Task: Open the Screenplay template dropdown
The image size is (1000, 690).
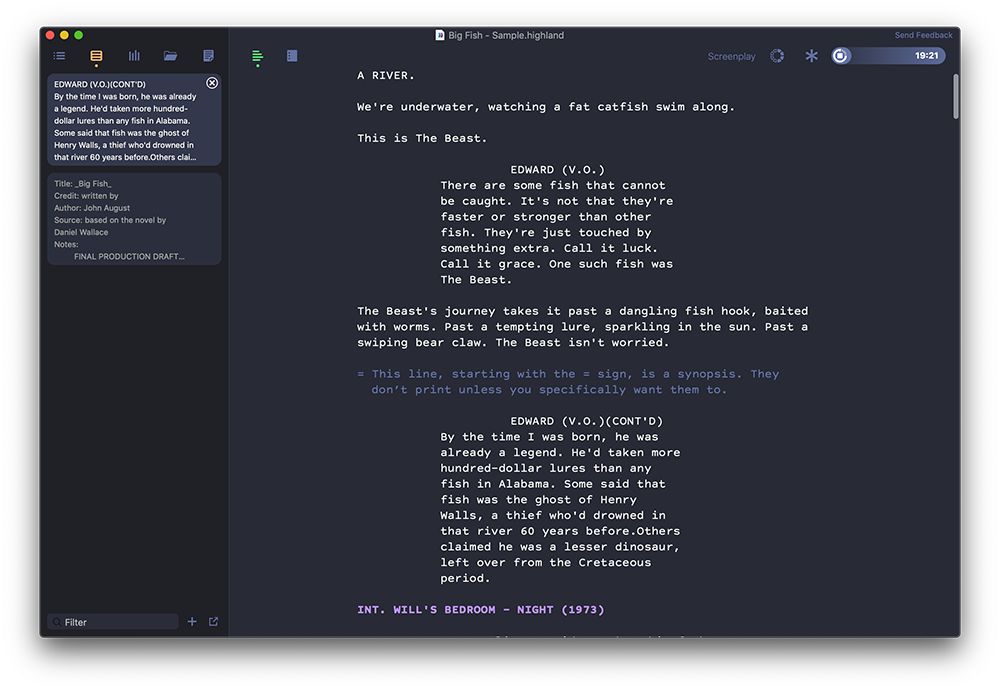Action: pos(731,57)
